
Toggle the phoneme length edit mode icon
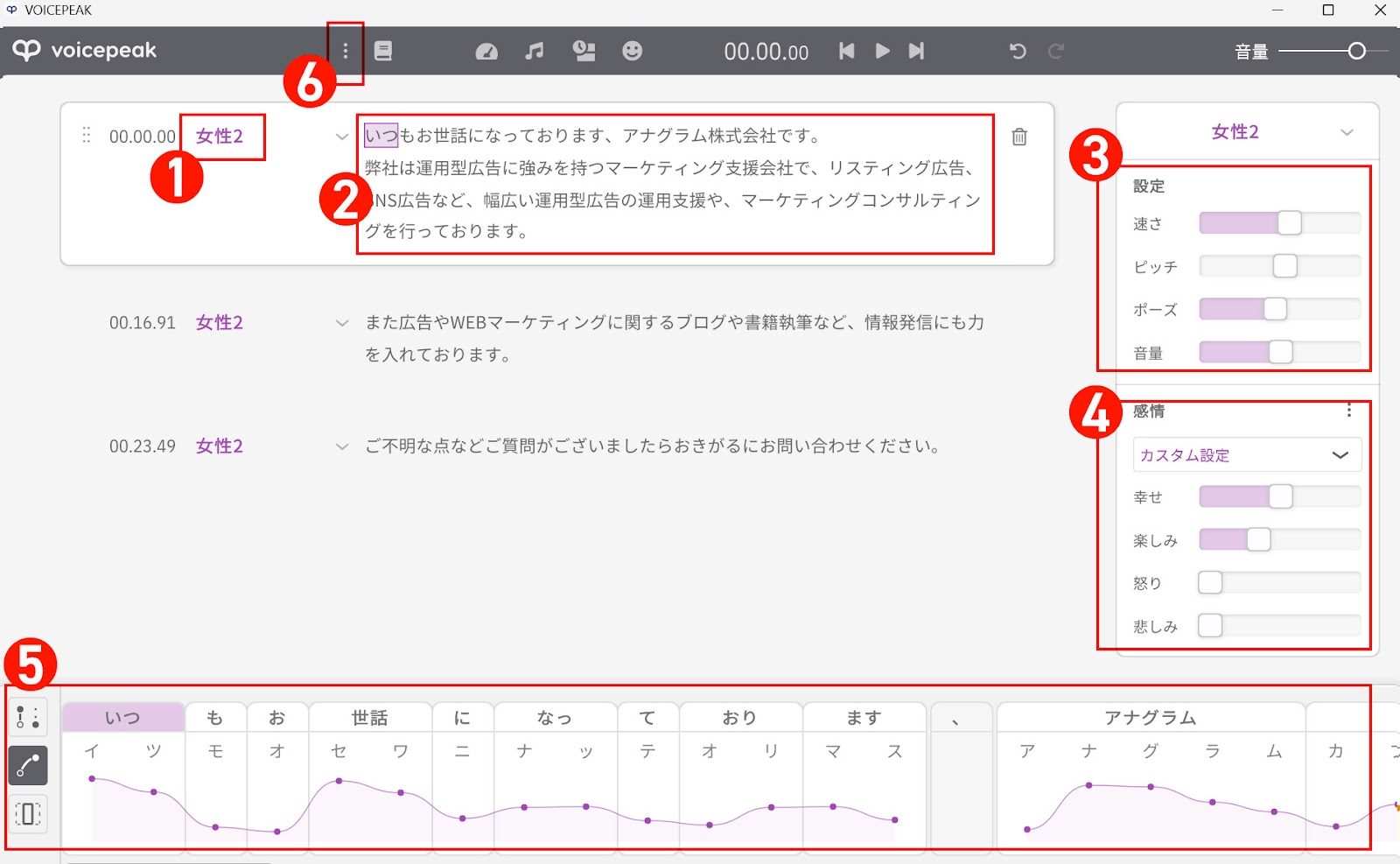28,814
